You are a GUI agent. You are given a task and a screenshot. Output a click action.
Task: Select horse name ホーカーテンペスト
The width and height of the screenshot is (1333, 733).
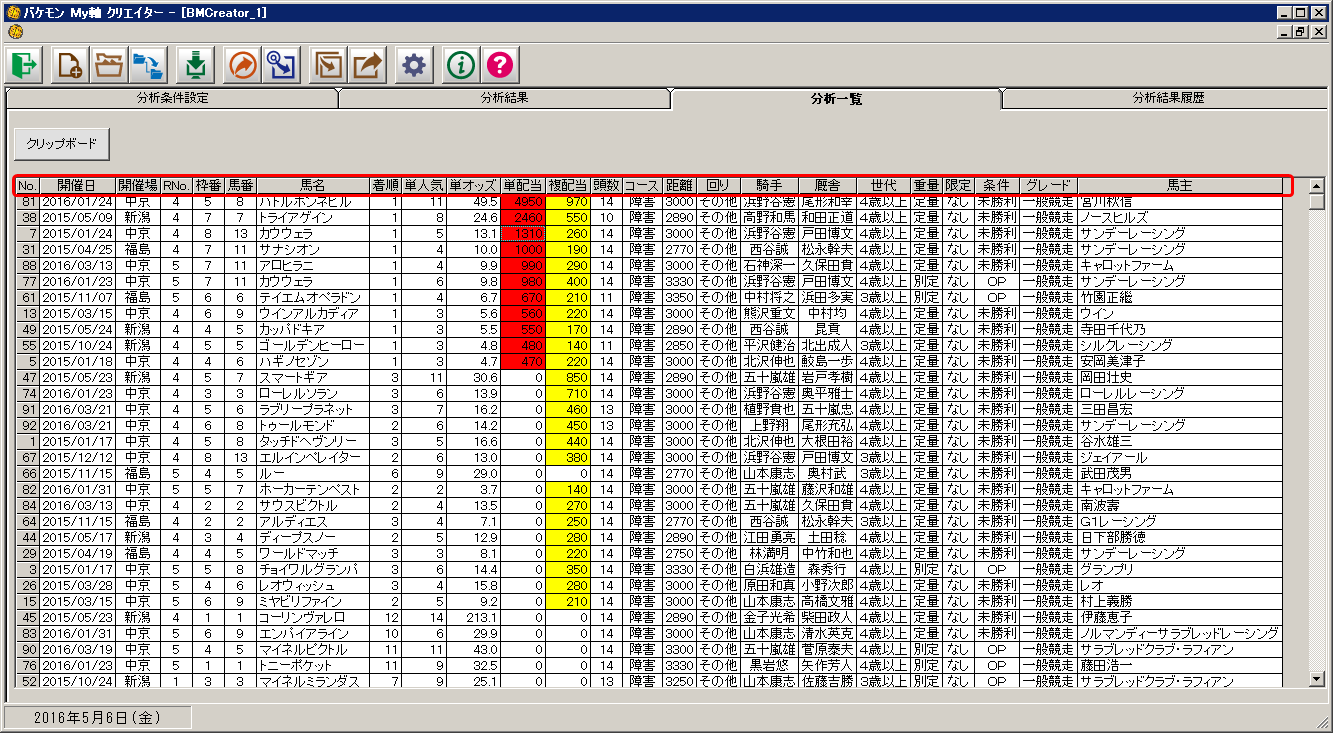312,489
